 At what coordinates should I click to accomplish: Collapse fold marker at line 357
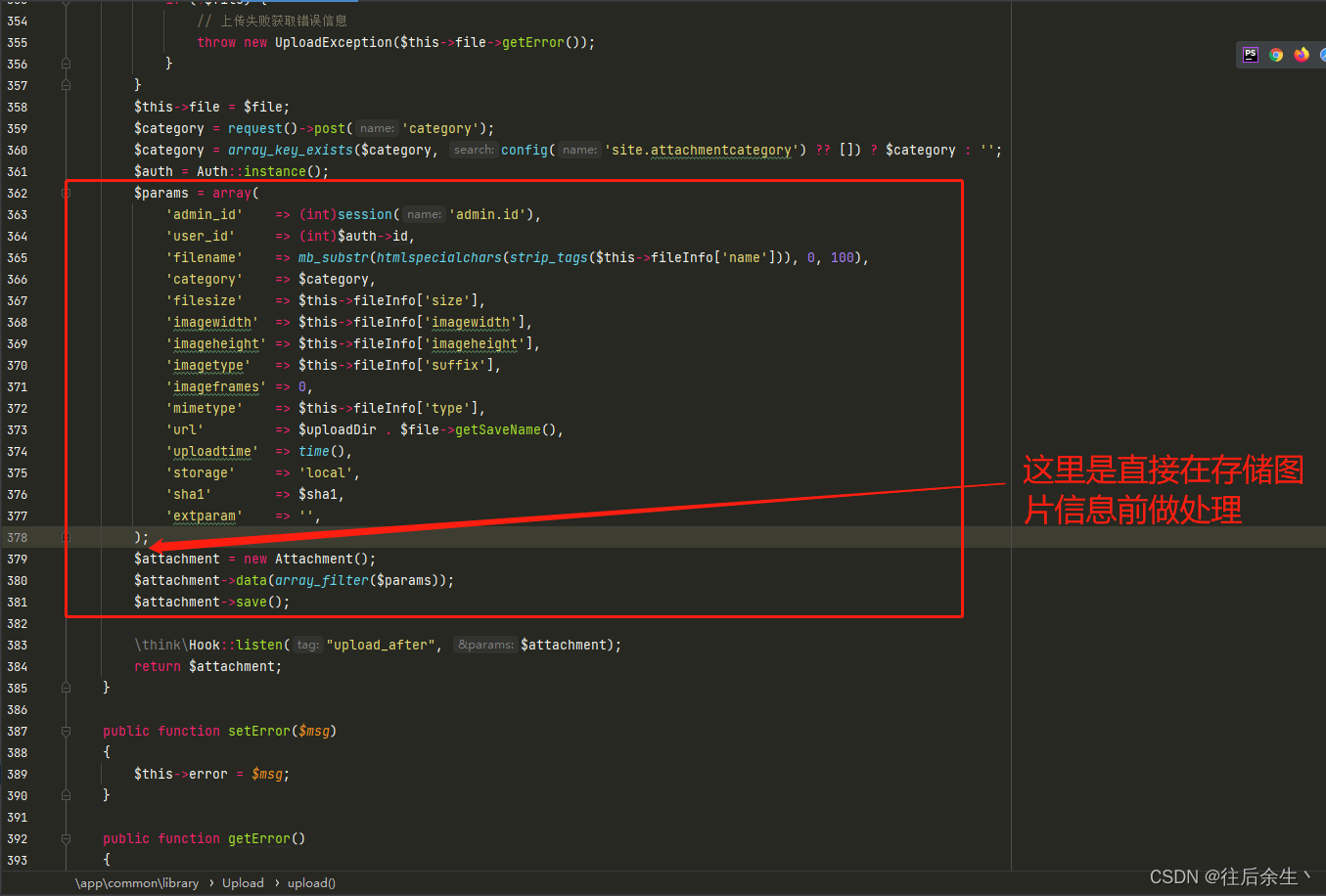pos(66,85)
